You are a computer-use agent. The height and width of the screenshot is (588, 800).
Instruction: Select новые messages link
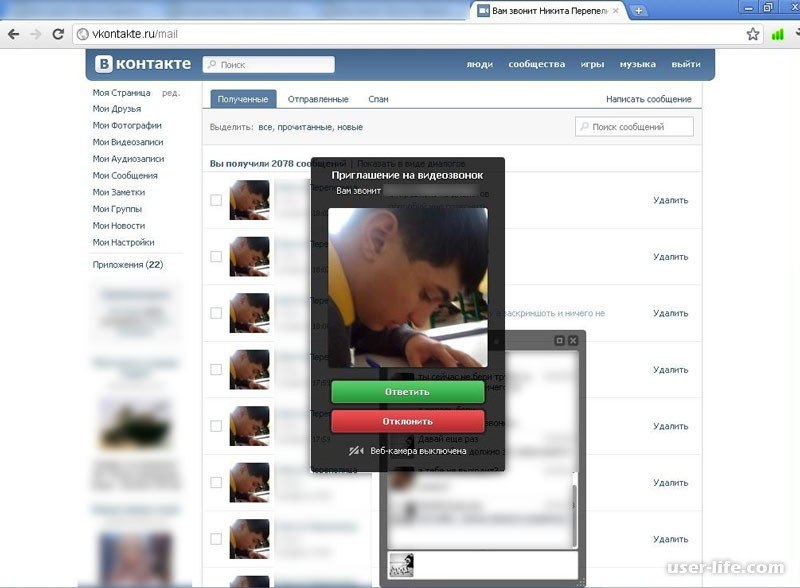click(x=349, y=127)
